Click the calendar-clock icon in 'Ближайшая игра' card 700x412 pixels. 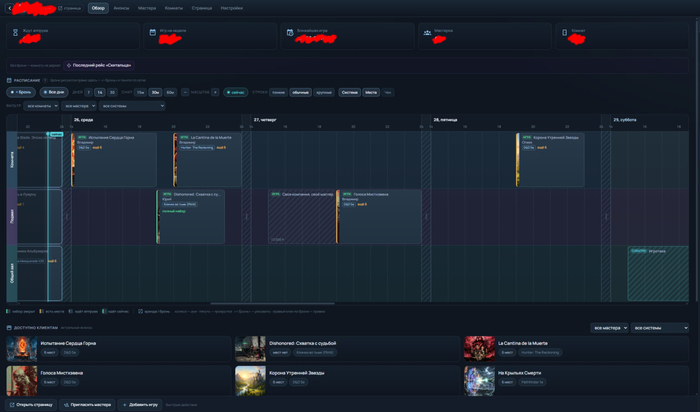pyautogui.click(x=290, y=32)
